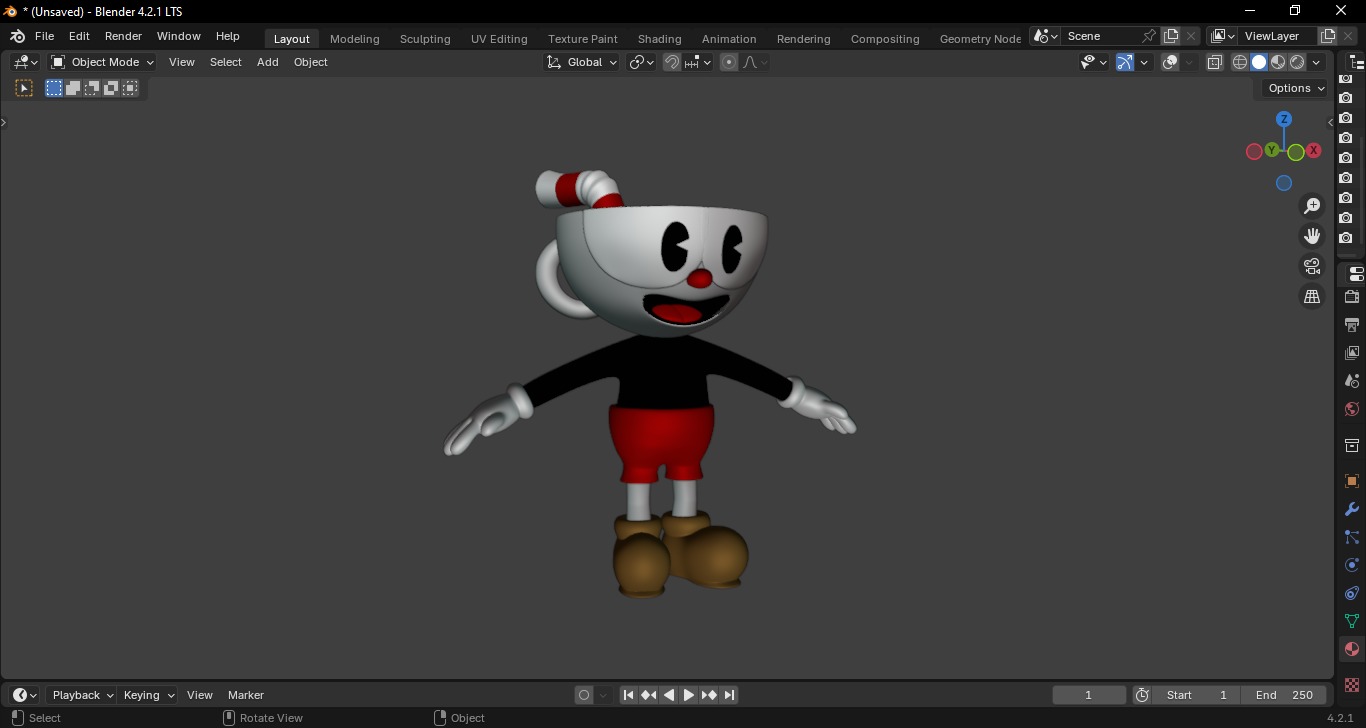
Task: Switch to Sculpting workspace tab
Action: point(425,39)
